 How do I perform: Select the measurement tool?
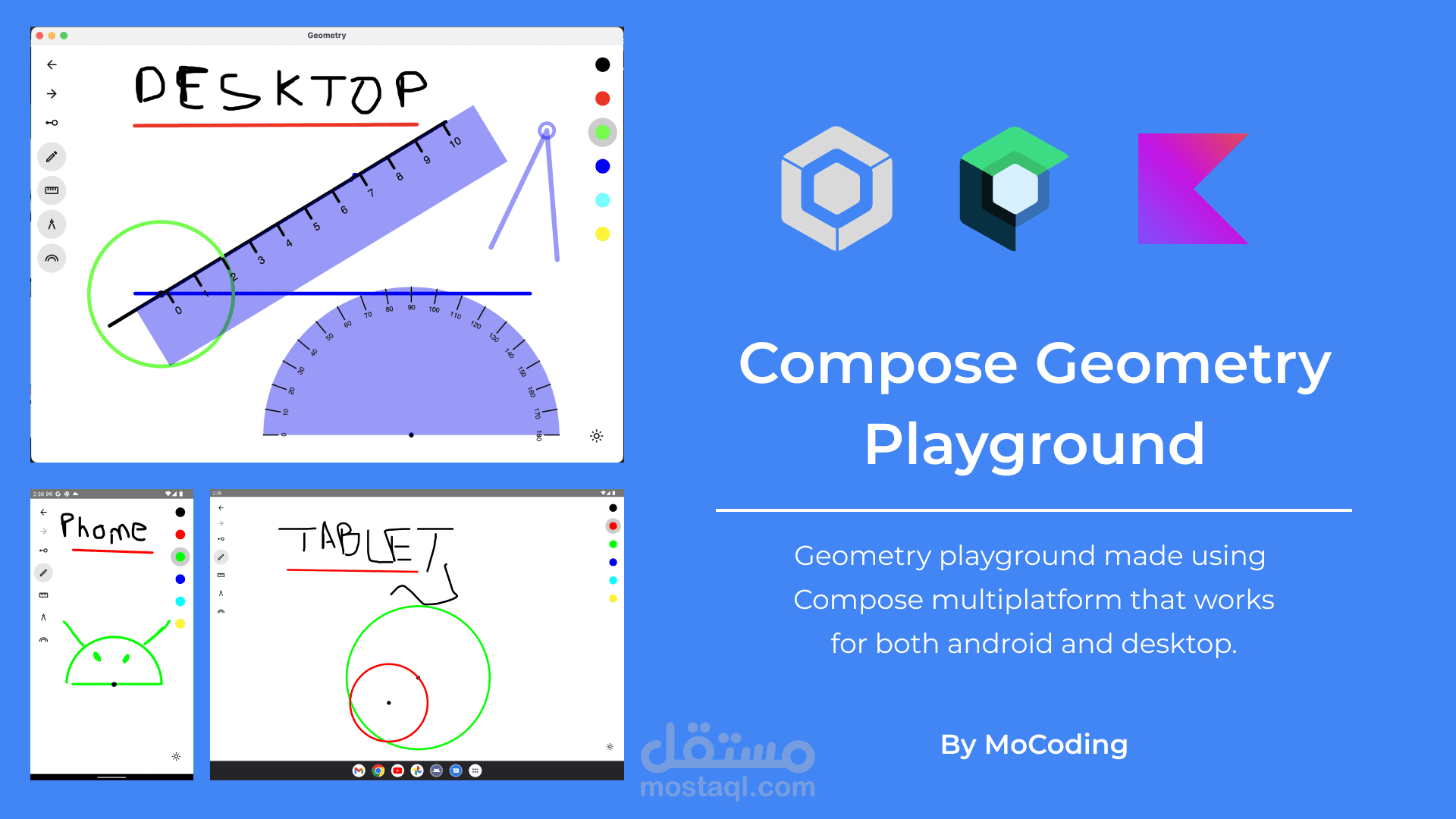pyautogui.click(x=53, y=191)
